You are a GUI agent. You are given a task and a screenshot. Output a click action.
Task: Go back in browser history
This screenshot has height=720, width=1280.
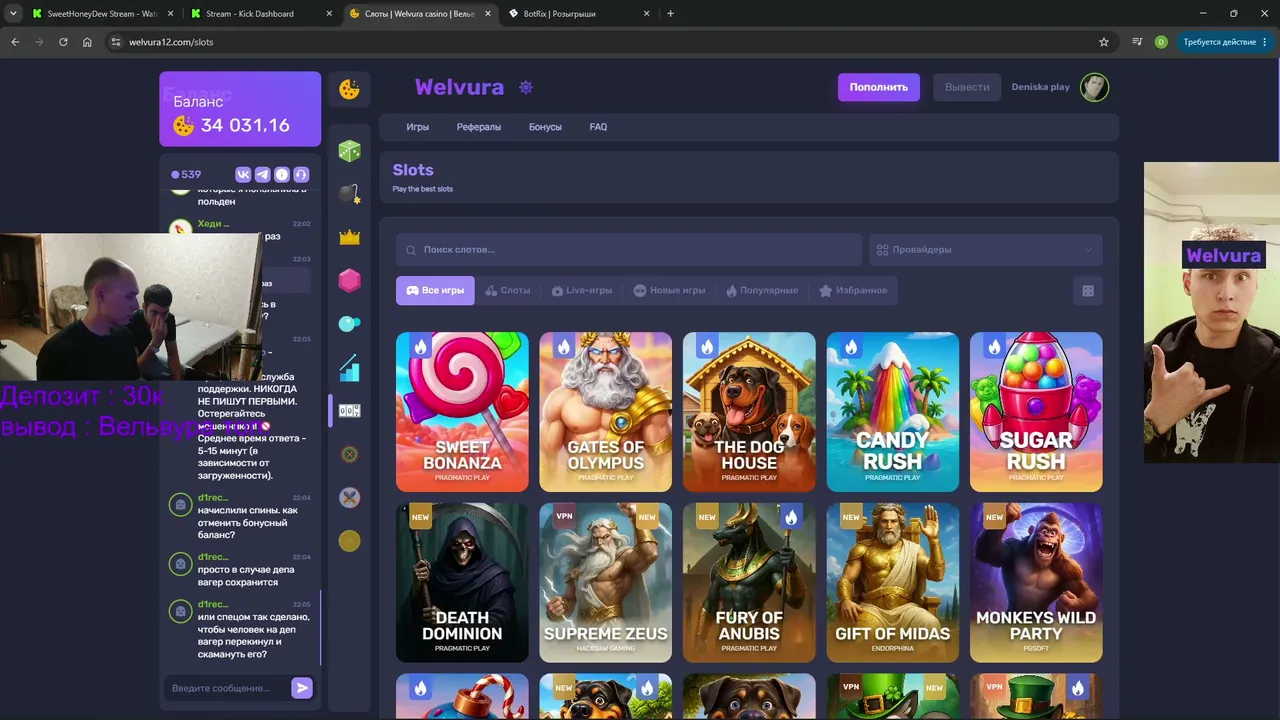(15, 42)
